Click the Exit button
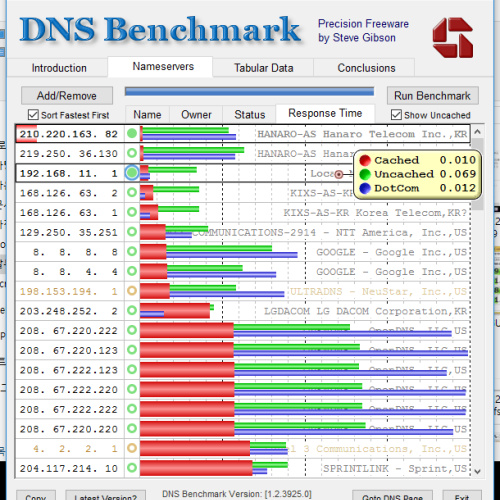This screenshot has width=500, height=500. click(462, 496)
